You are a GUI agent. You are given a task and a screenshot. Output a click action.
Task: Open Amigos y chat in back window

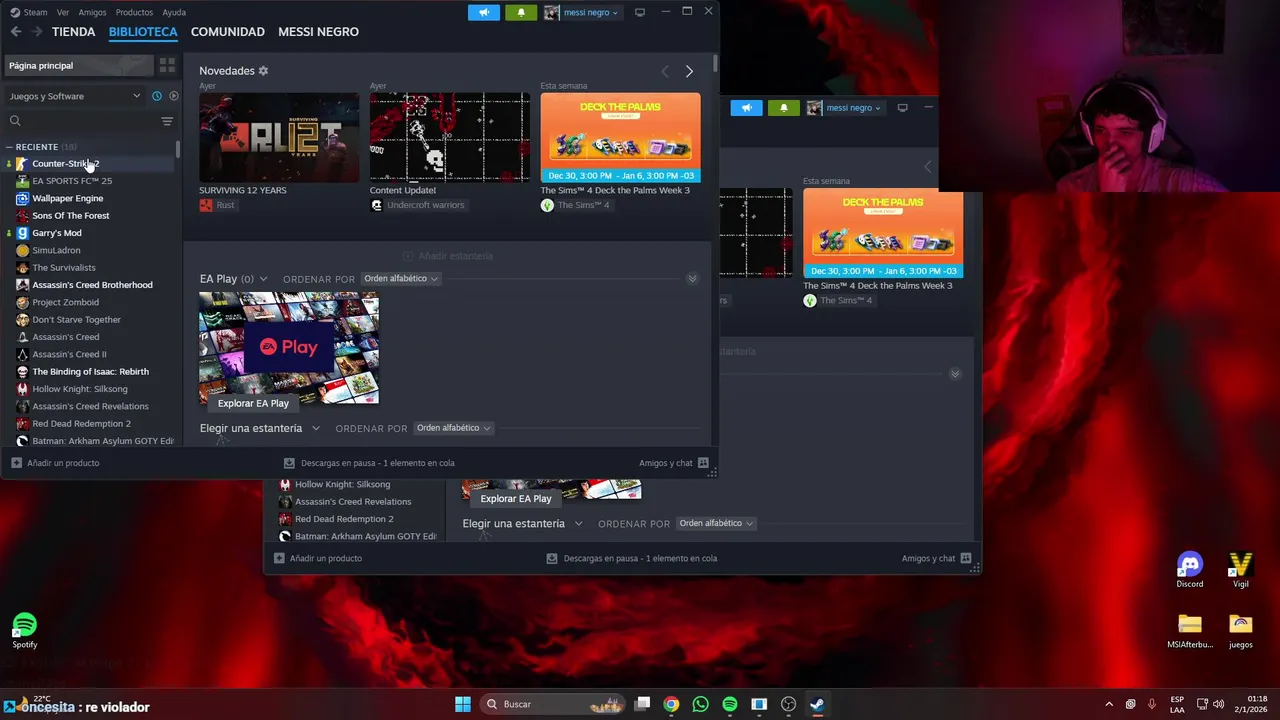937,558
